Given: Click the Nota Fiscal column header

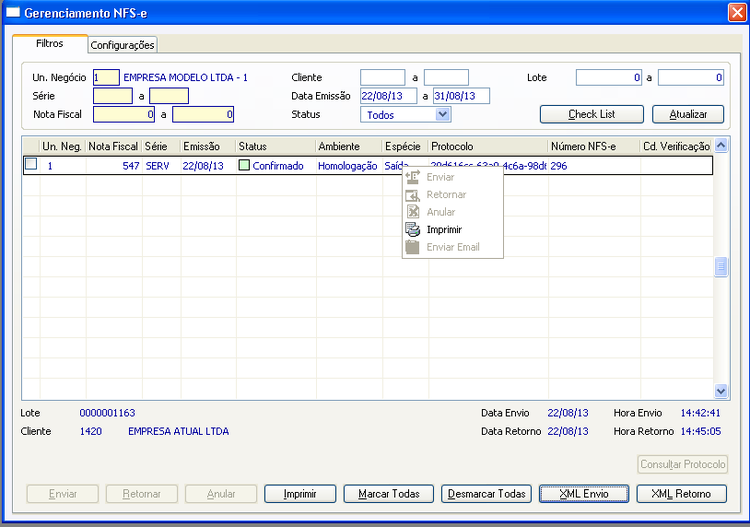Looking at the screenshot, I should 113,146.
